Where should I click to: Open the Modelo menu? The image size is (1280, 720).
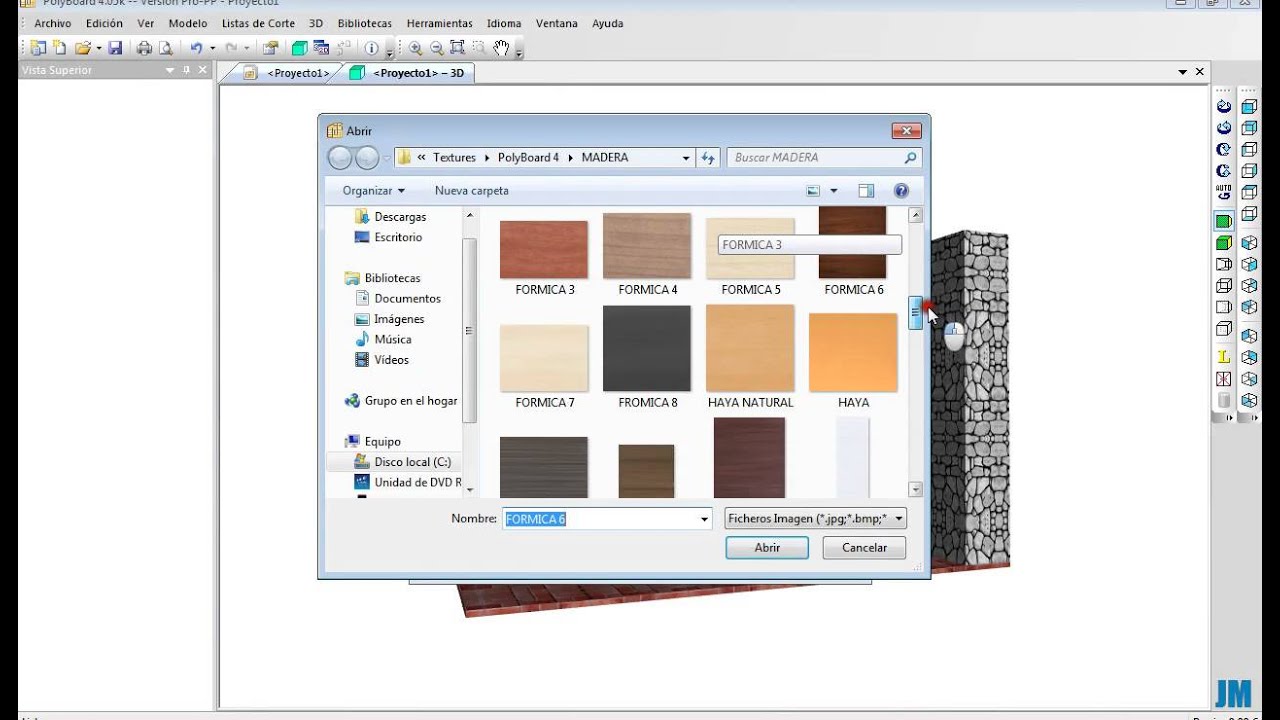[x=188, y=23]
